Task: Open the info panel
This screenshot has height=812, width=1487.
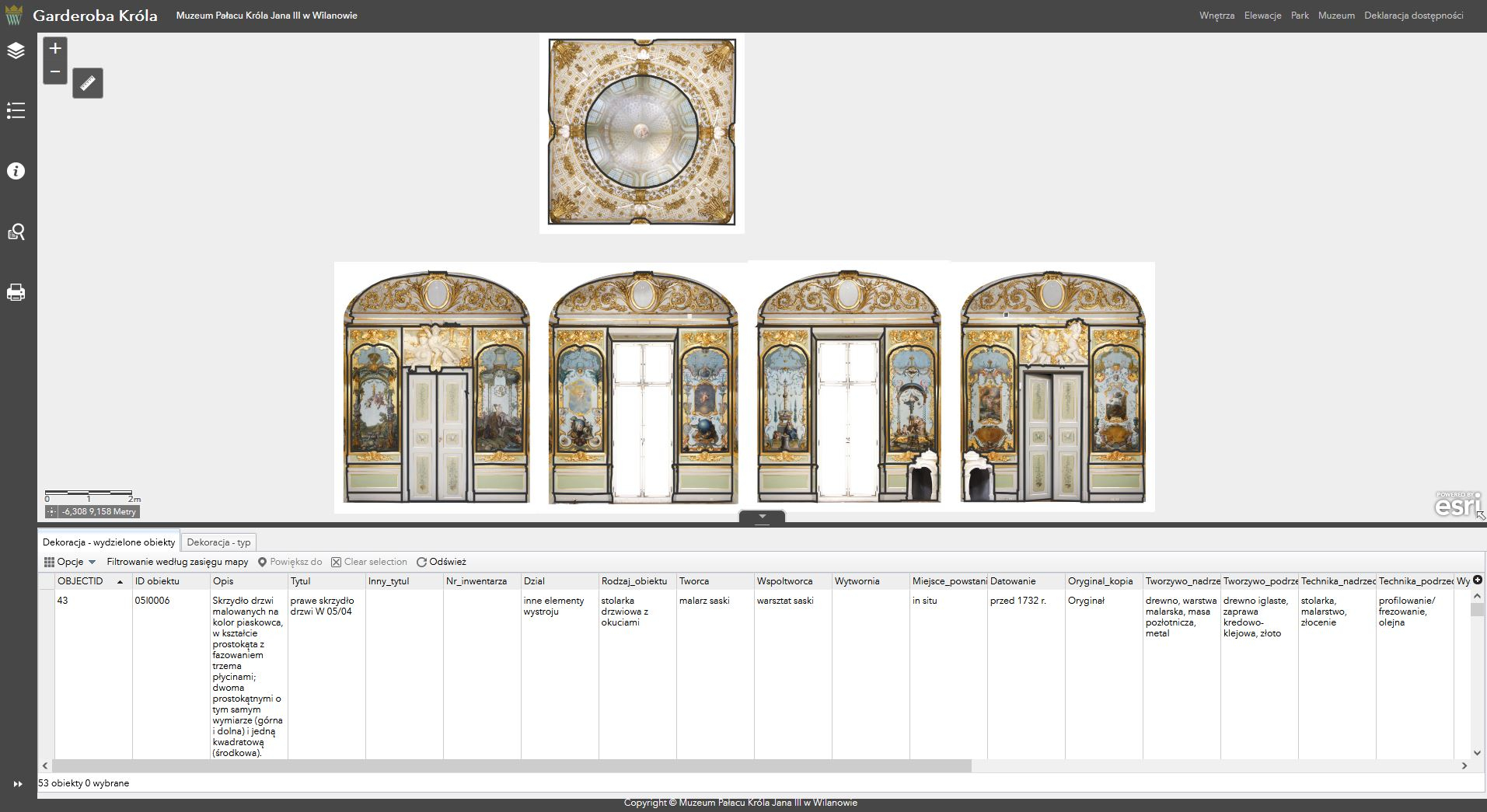Action: coord(16,171)
